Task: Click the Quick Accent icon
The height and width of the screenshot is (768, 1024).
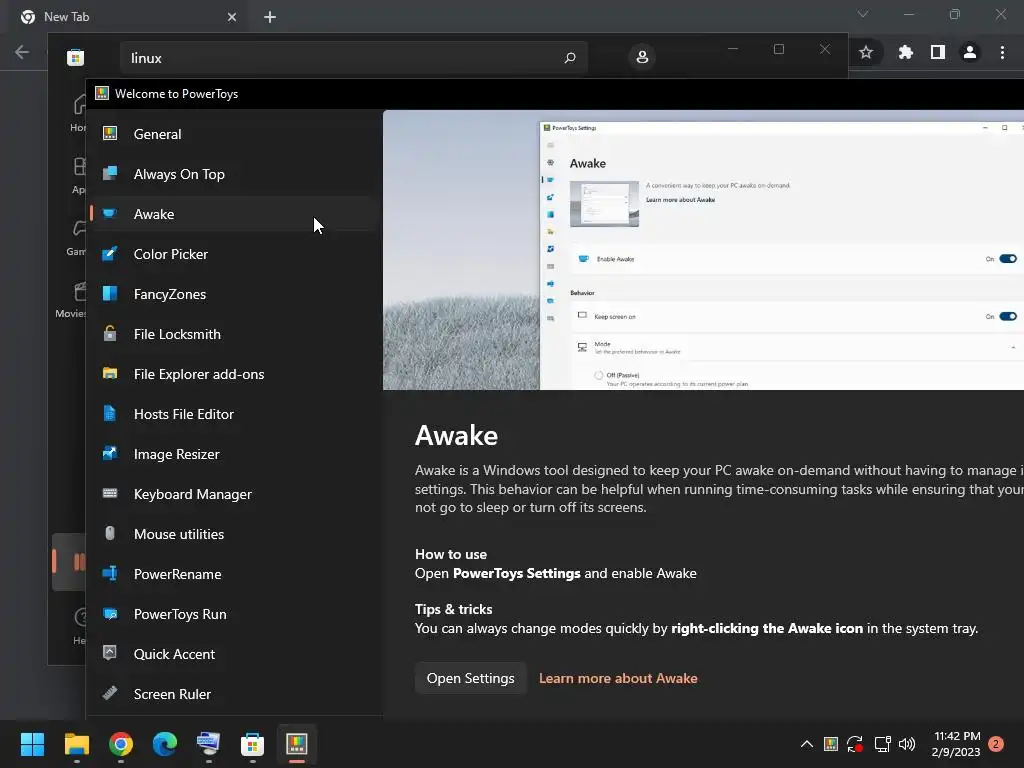Action: [x=110, y=652]
